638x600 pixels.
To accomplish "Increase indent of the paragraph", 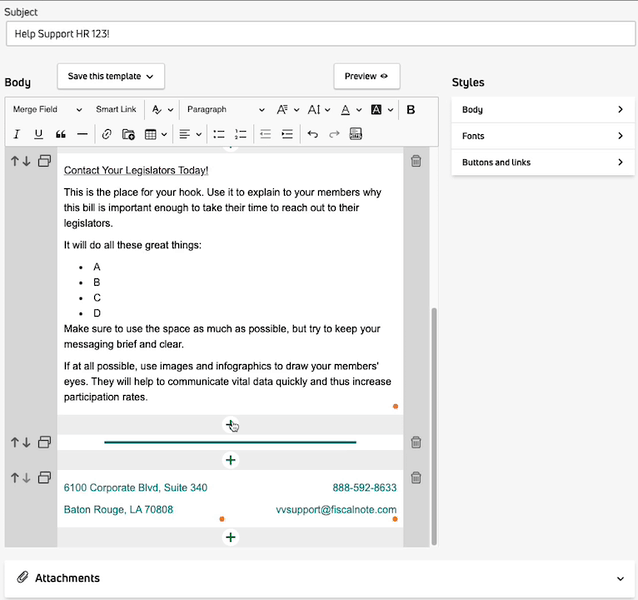I will (x=287, y=134).
